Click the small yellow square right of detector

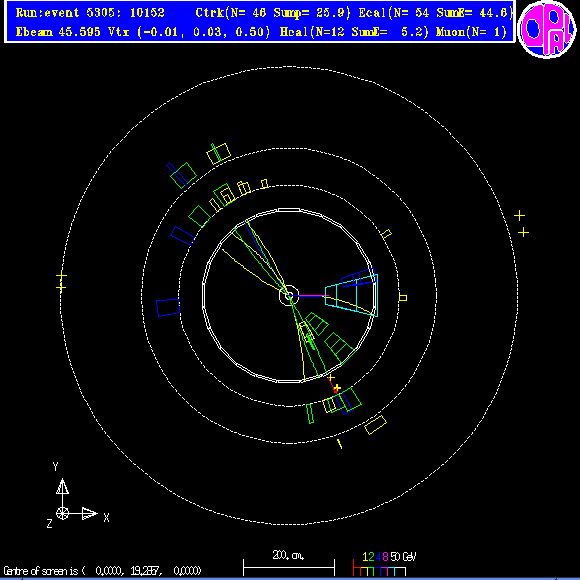403,298
